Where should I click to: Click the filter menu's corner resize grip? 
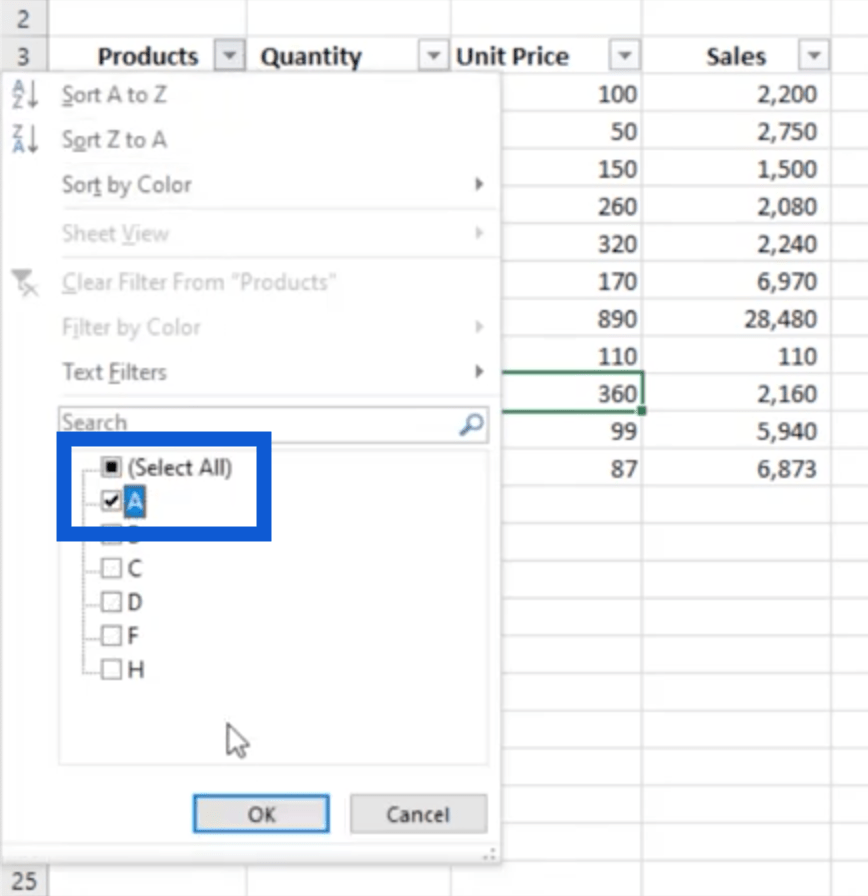click(x=489, y=855)
